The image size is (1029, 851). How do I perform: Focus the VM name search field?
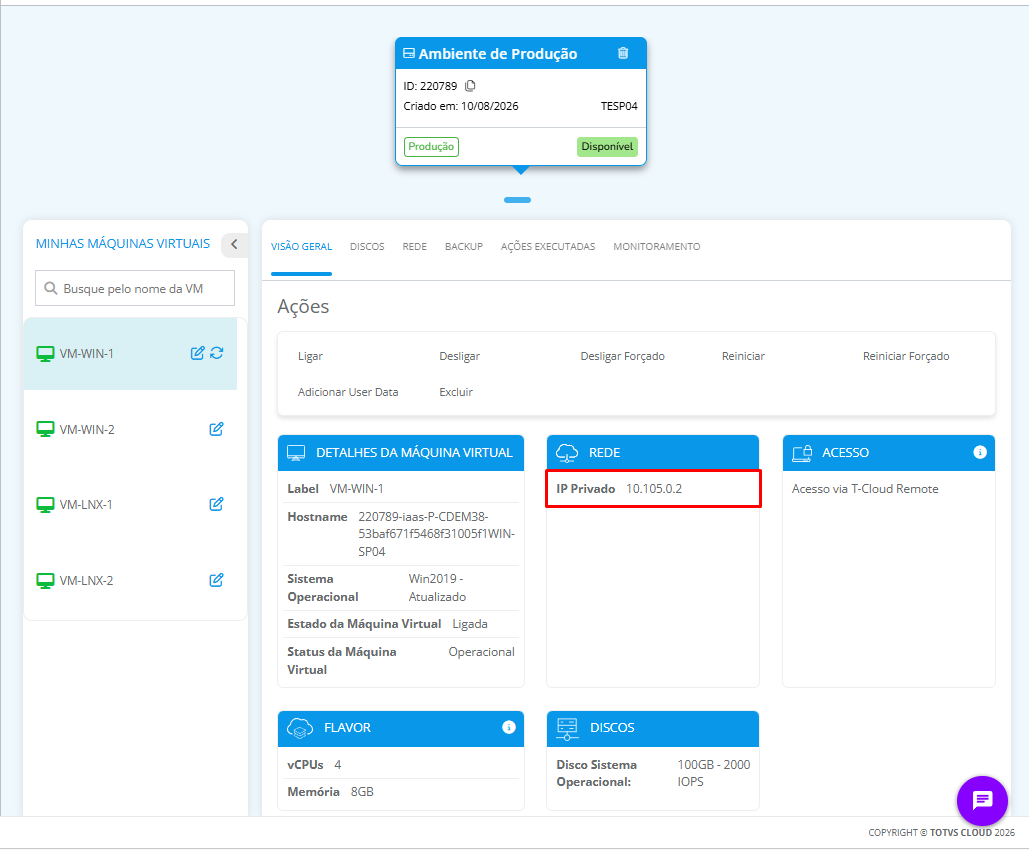(135, 288)
